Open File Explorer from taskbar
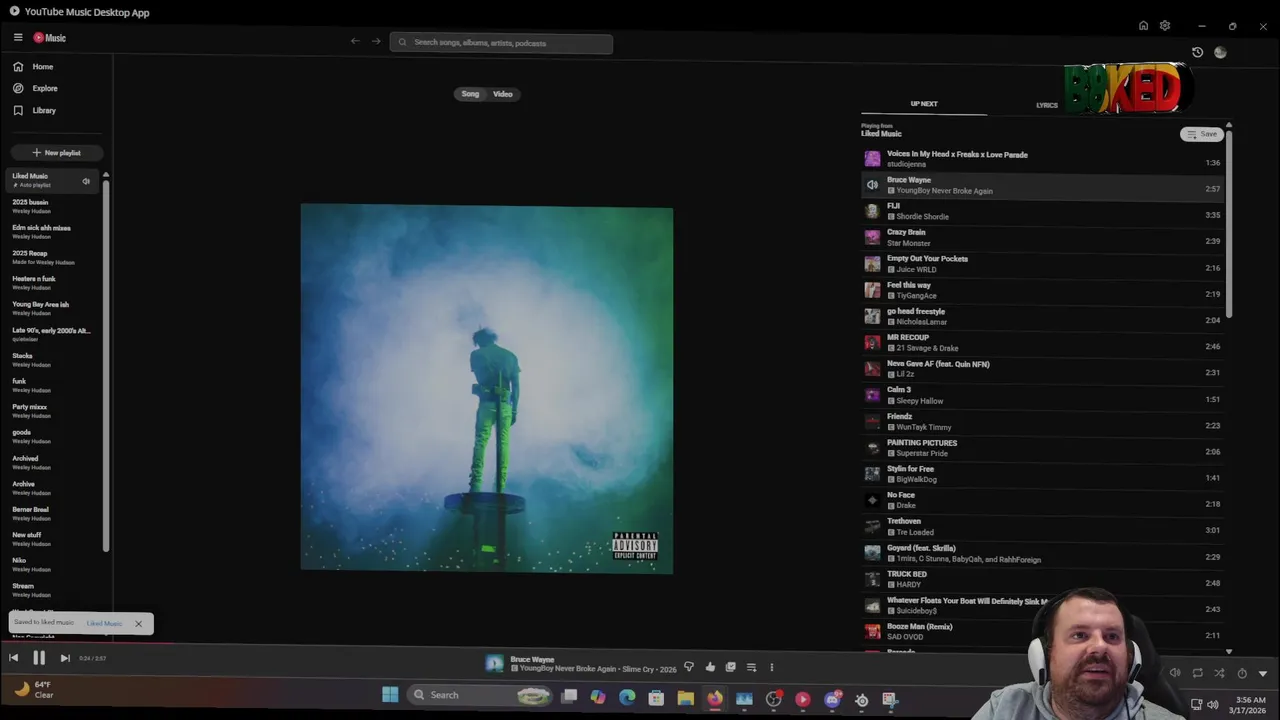This screenshot has width=1280, height=720. tap(685, 698)
